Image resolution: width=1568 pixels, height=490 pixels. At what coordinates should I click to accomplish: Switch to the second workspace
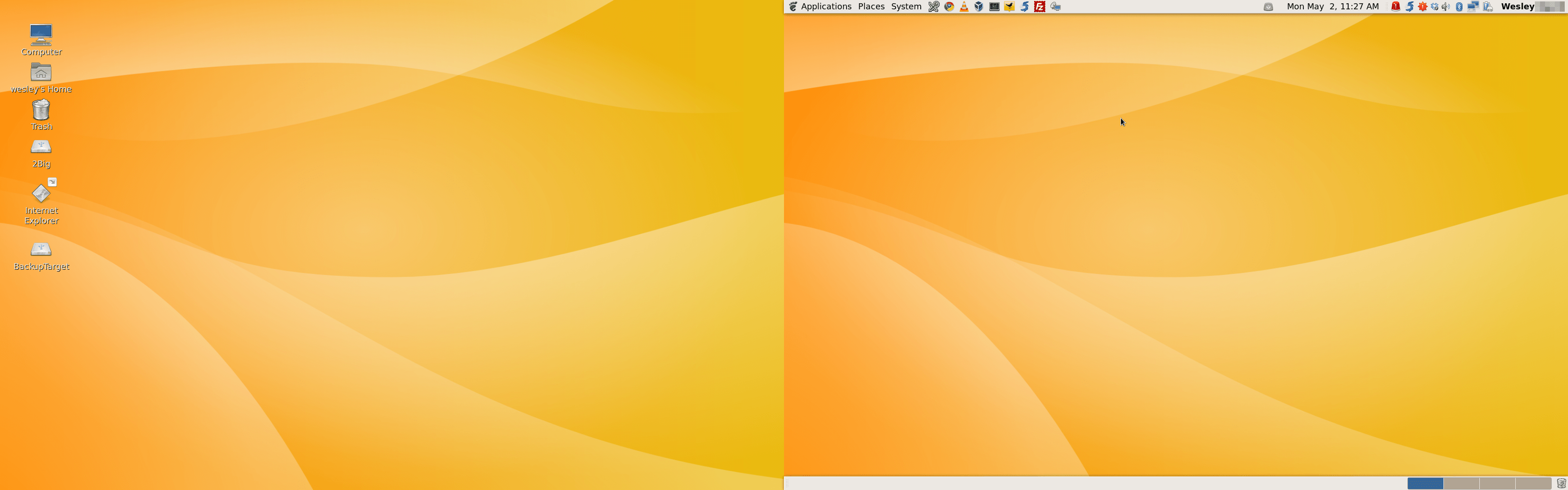pos(1461,483)
